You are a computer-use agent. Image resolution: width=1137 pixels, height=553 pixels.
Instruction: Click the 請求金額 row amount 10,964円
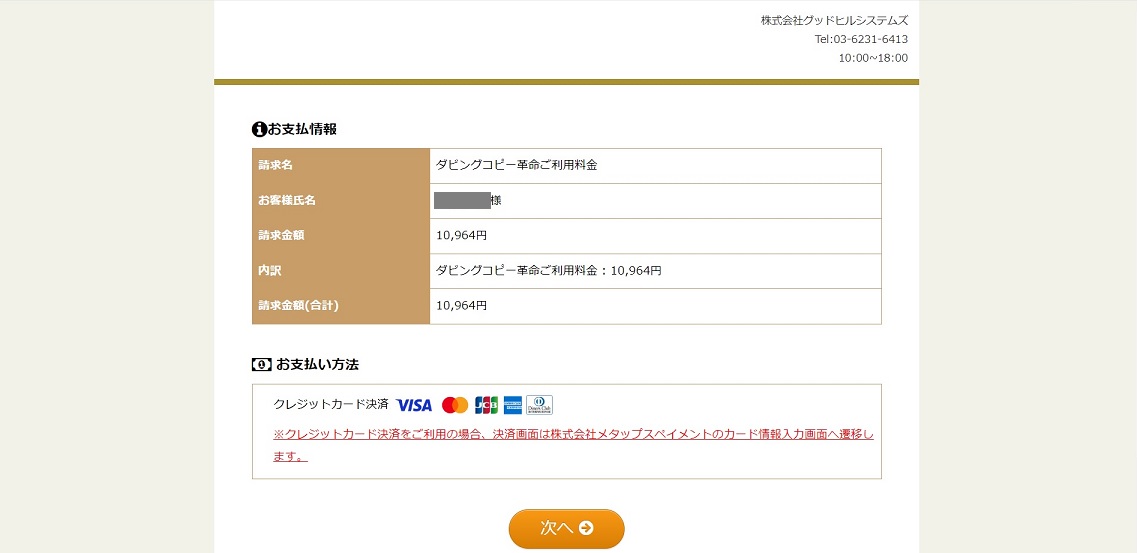461,236
